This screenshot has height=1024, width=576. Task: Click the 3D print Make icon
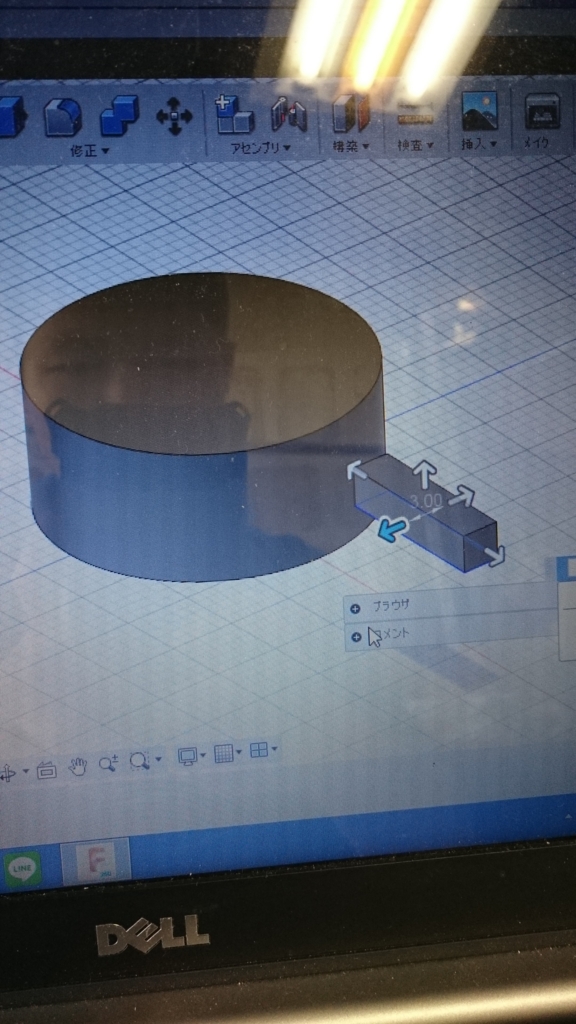pyautogui.click(x=543, y=111)
